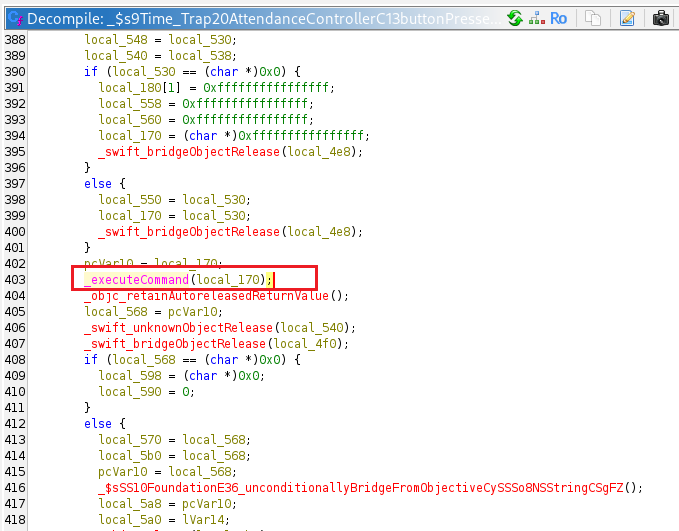
Task: Open the hierarchy graph icon in the toolbar
Action: click(x=536, y=18)
